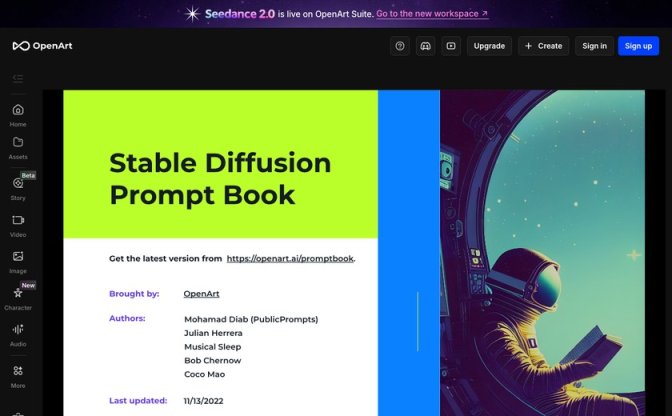Screen dimensions: 672x416
Task: Collapse the left sidebar toggle icon
Action: [x=18, y=78]
